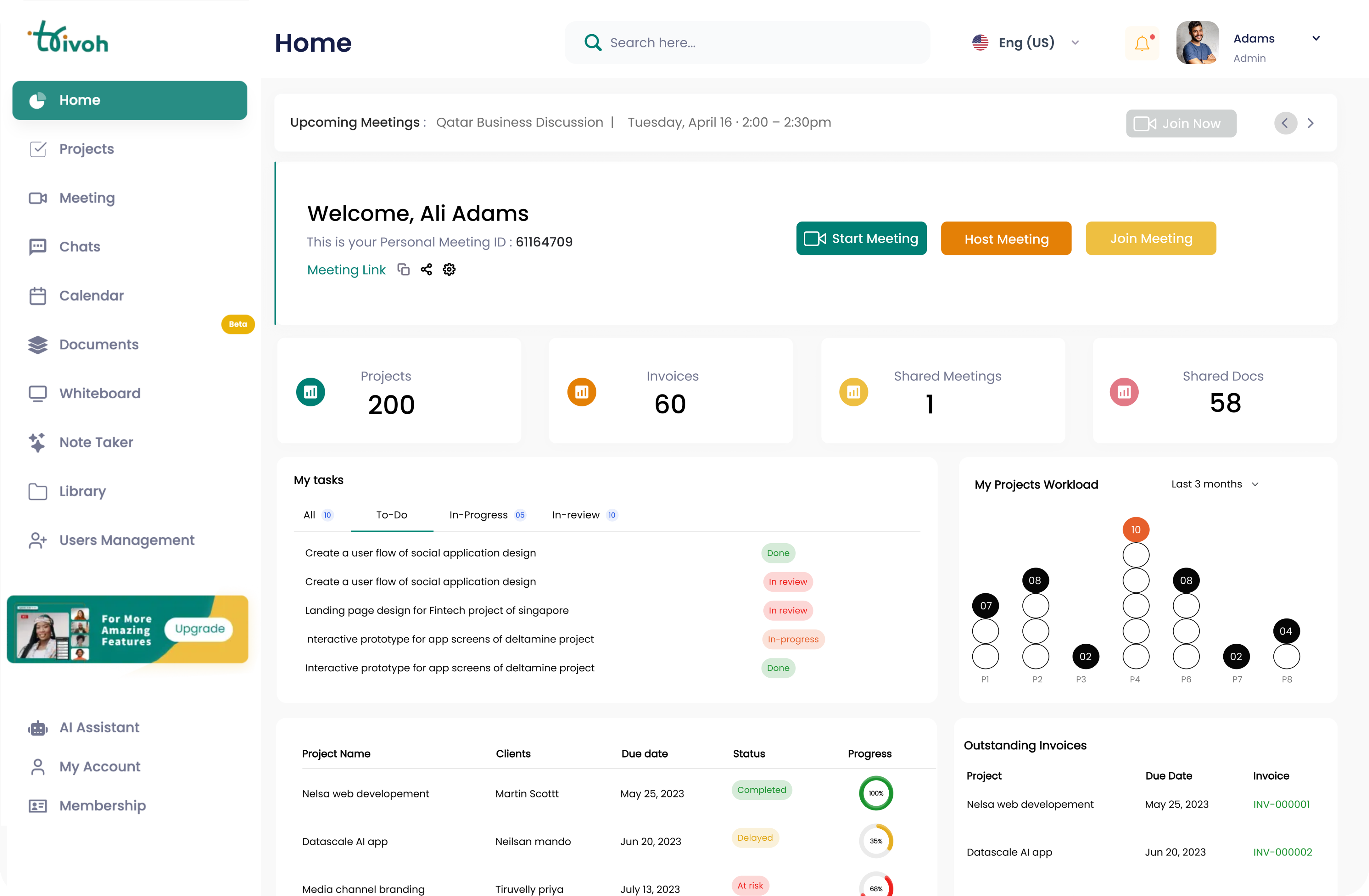Open the Calendar in sidebar
This screenshot has height=896, width=1369.
click(92, 296)
